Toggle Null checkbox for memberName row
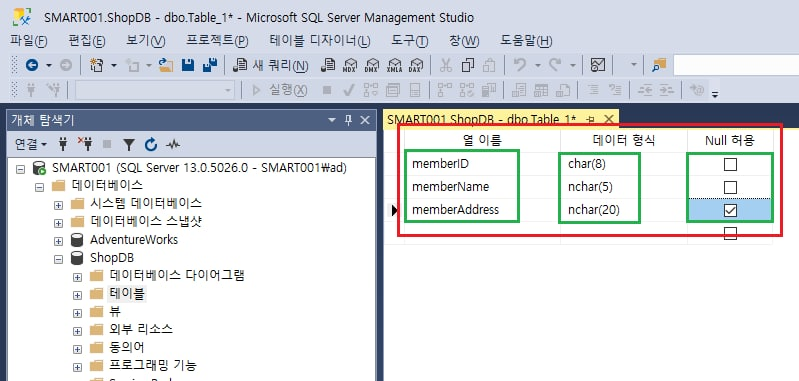The width and height of the screenshot is (799, 381). click(x=730, y=187)
